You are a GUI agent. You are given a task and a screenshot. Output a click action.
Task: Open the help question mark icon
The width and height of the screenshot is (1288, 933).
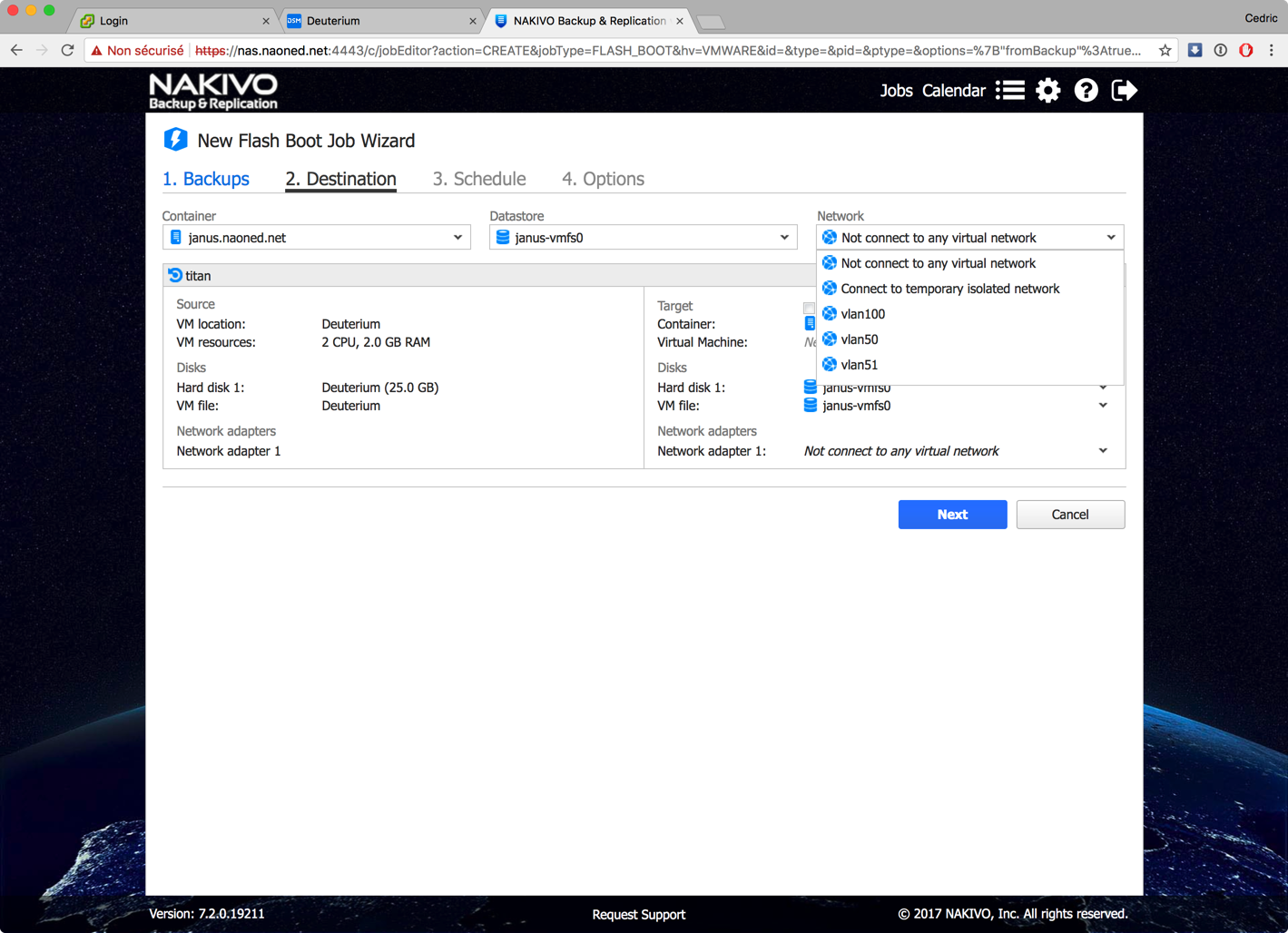click(x=1086, y=90)
